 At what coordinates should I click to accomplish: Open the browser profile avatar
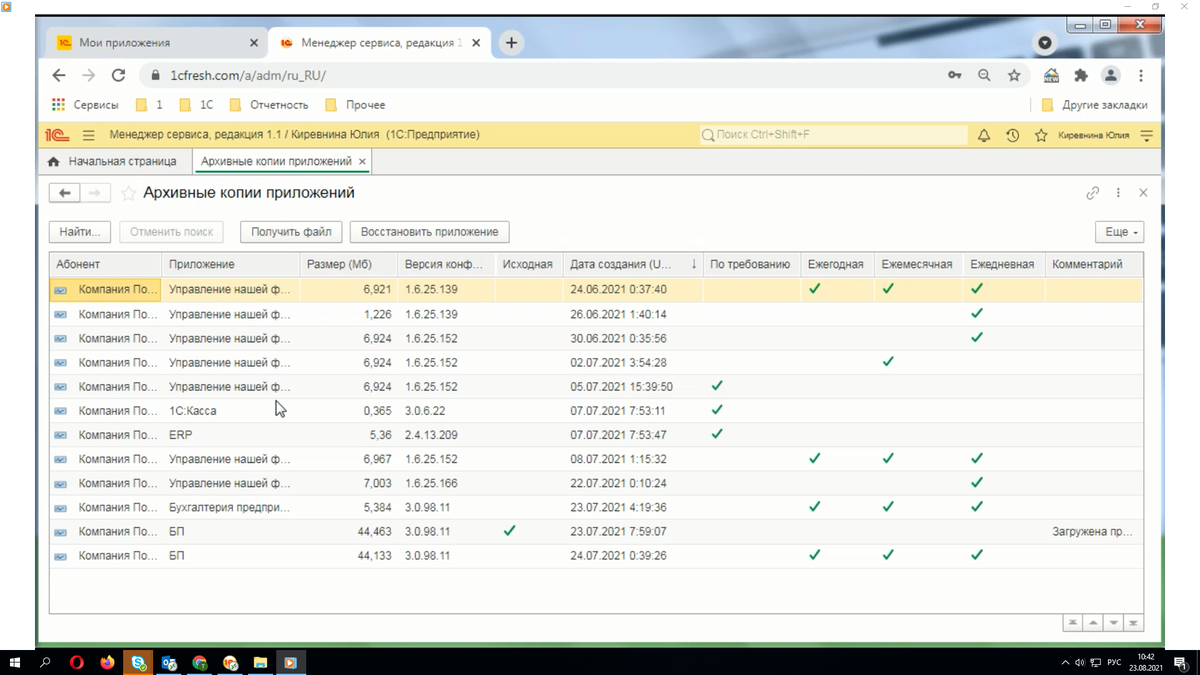click(x=1111, y=75)
